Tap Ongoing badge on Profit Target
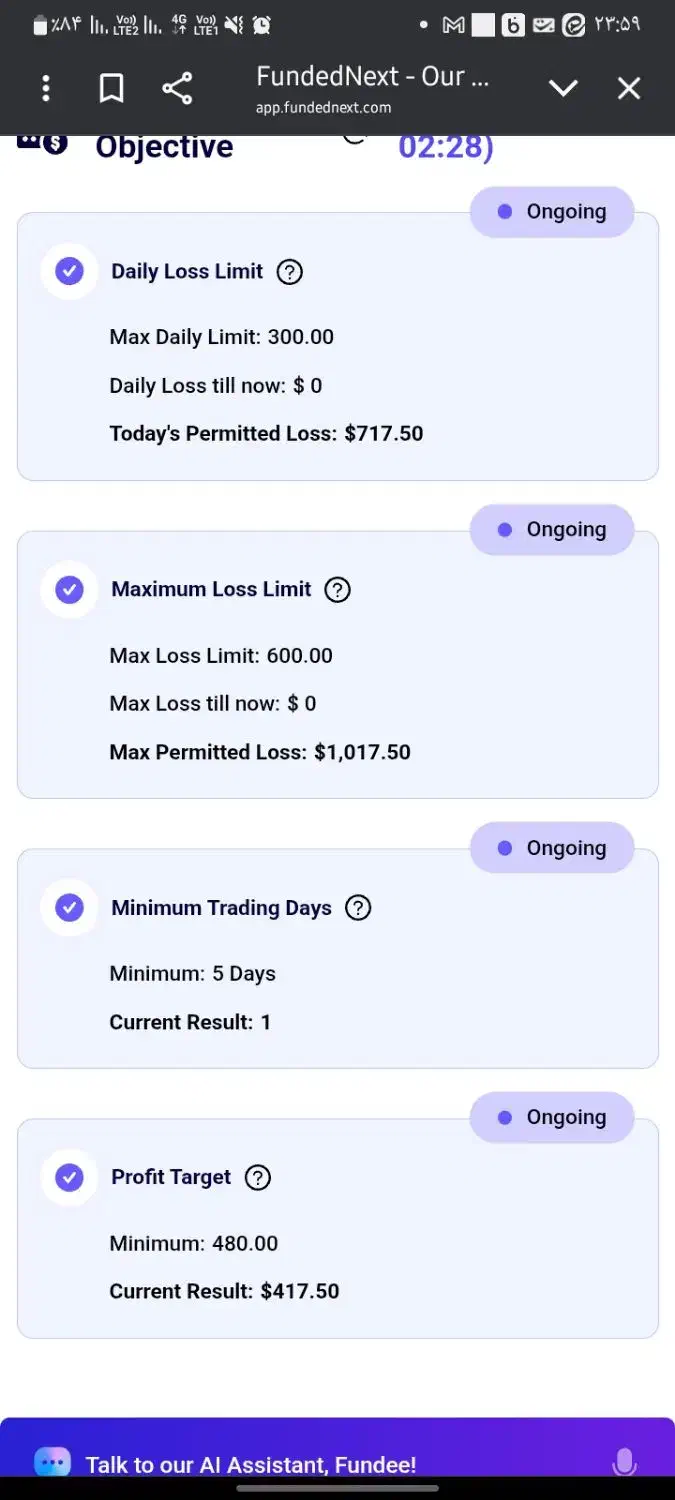 click(552, 1117)
